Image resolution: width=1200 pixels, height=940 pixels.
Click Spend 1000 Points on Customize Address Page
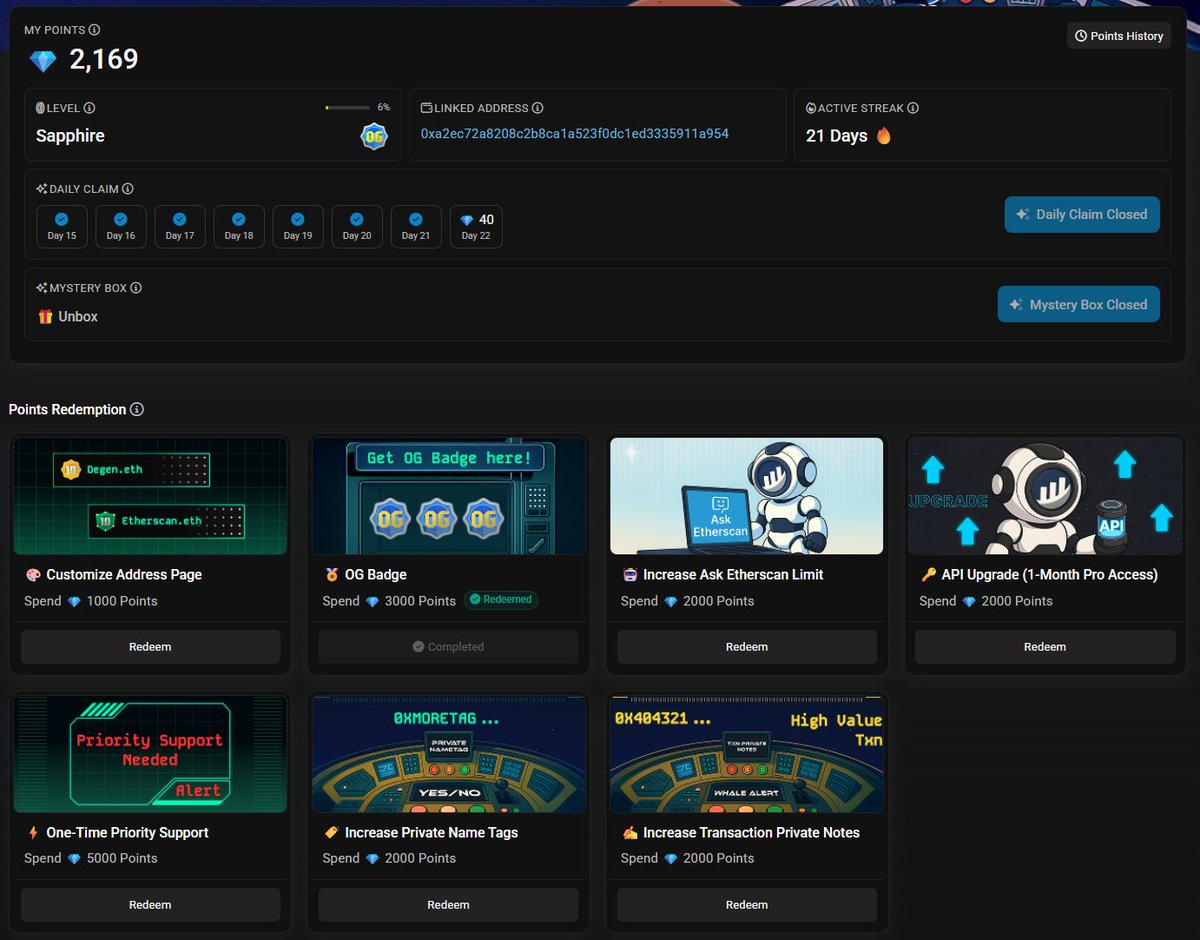click(91, 601)
